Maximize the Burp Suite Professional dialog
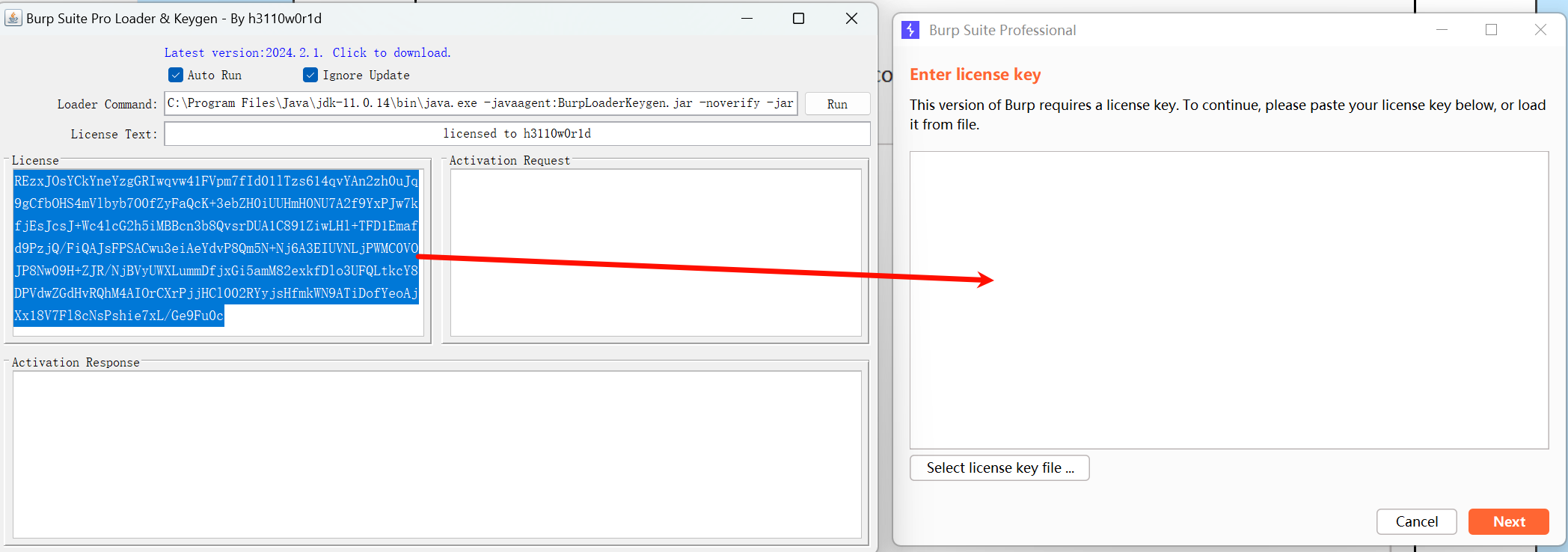This screenshot has width=1568, height=552. (1491, 30)
